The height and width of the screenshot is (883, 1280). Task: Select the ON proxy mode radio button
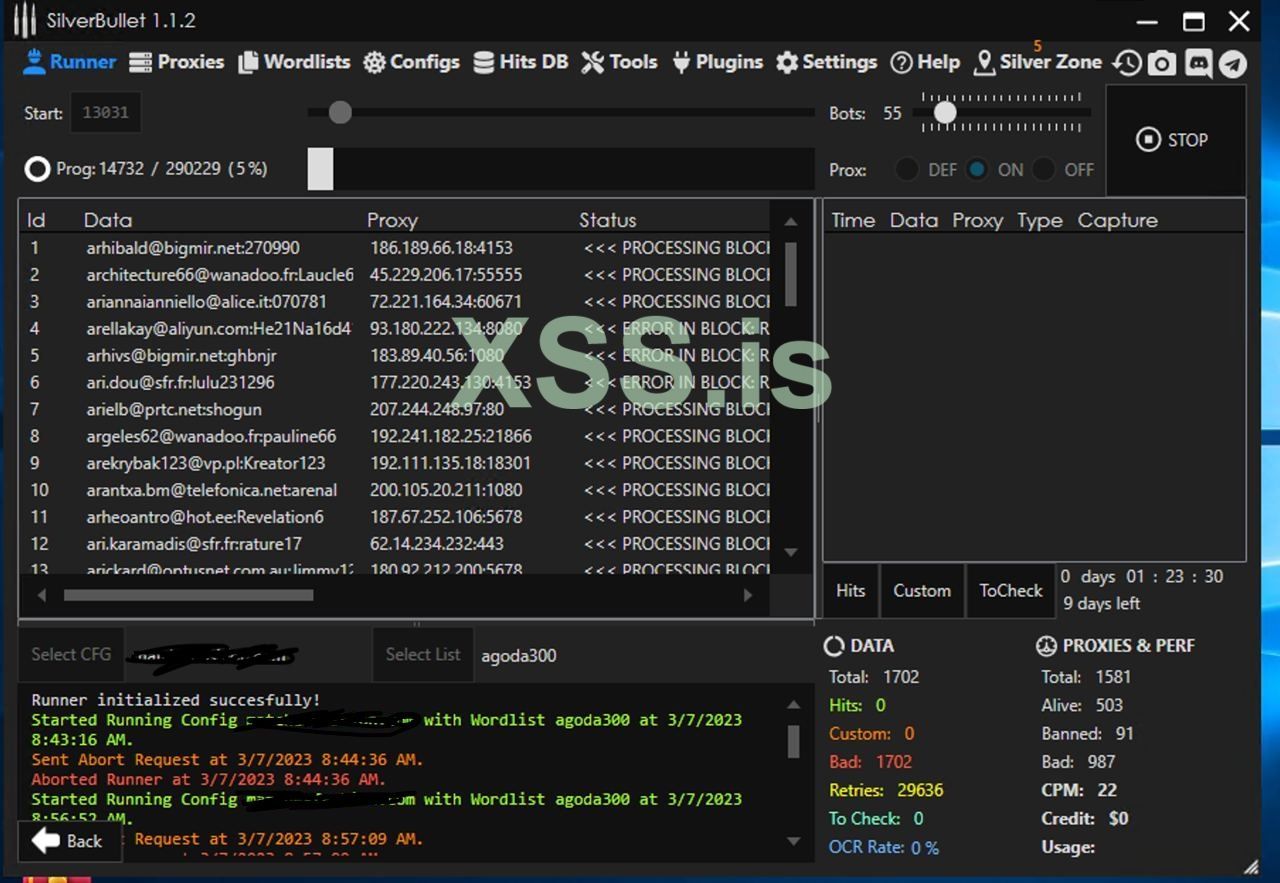(x=977, y=170)
